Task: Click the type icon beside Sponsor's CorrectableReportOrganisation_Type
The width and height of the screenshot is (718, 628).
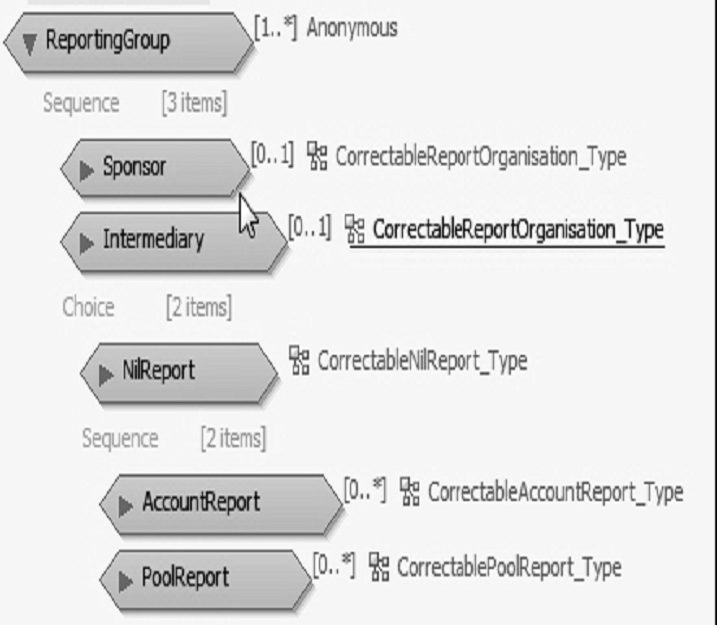Action: coord(317,156)
